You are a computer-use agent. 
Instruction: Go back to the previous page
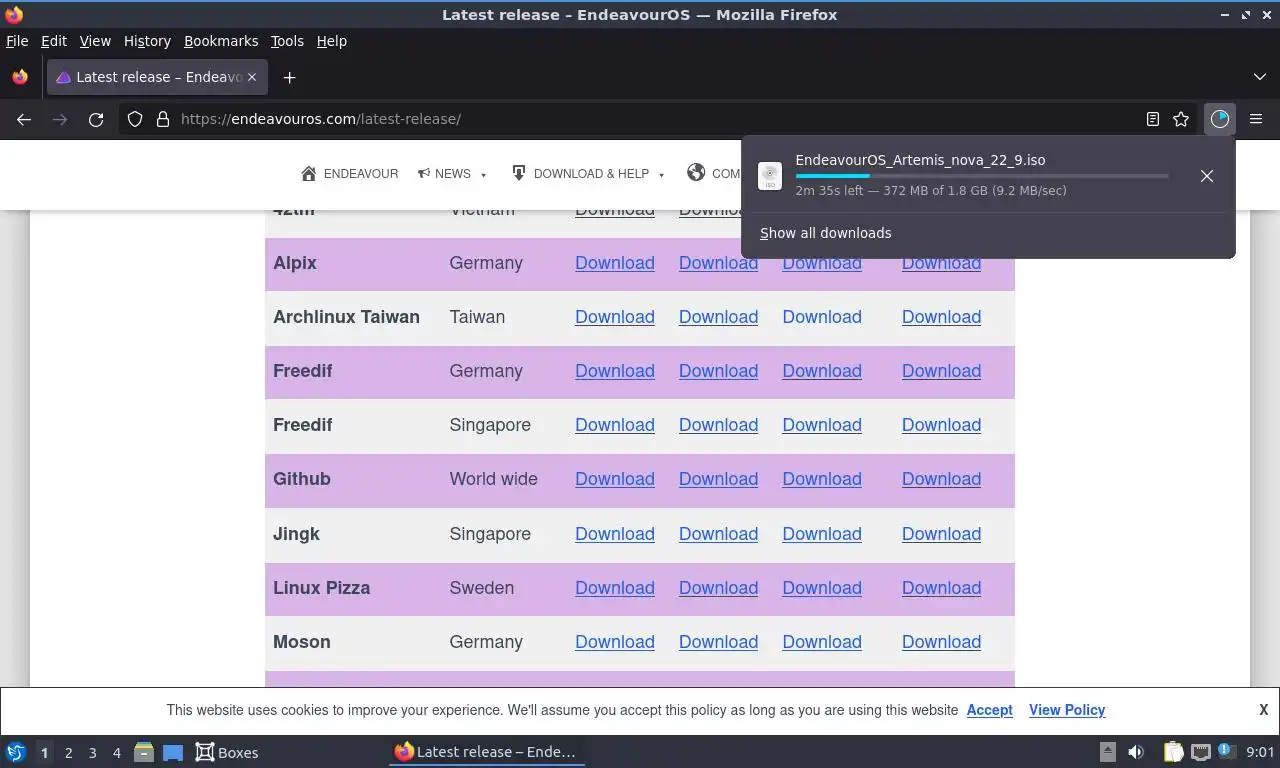[24, 119]
